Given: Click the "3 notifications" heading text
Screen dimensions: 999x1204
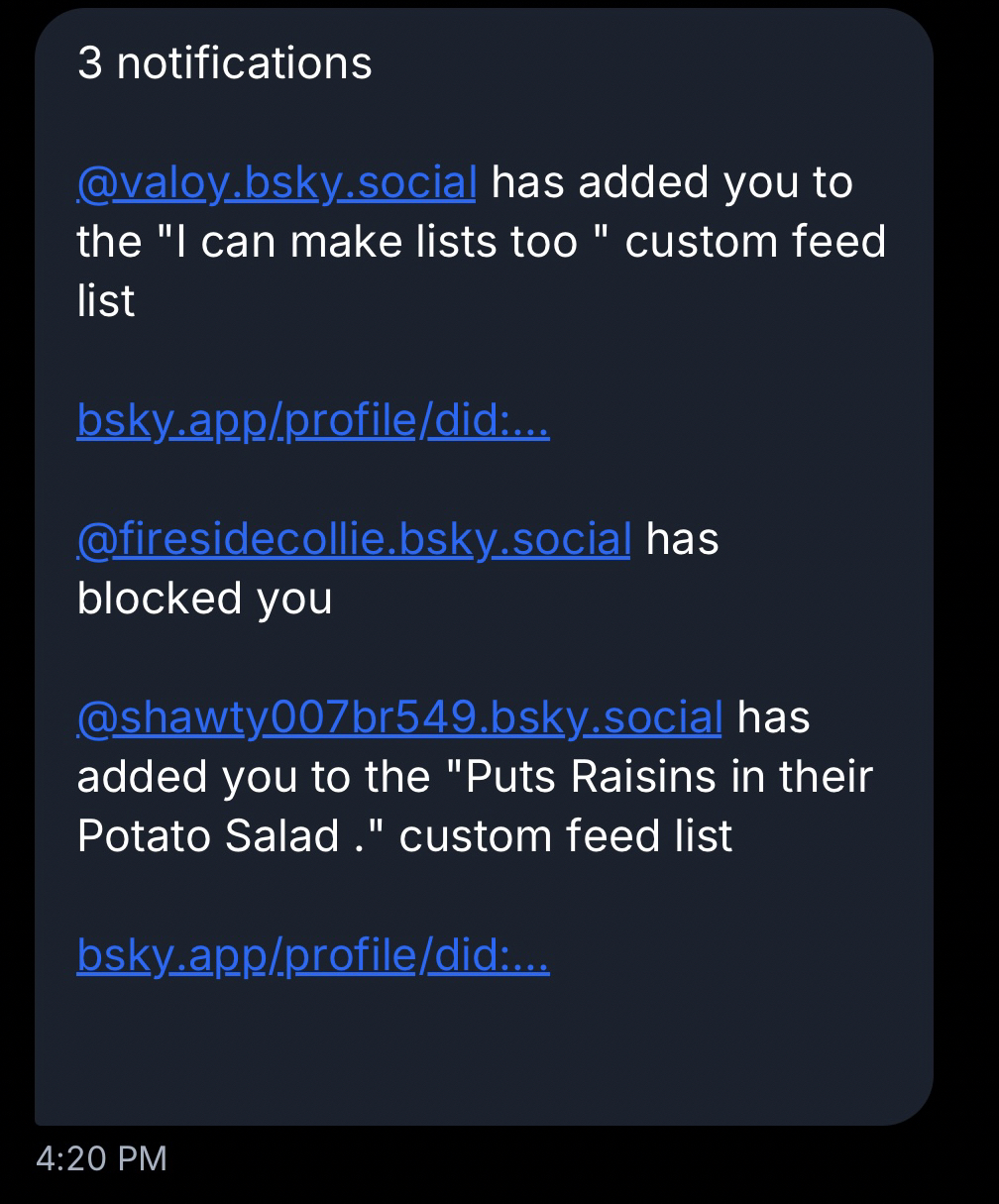Looking at the screenshot, I should [x=224, y=64].
